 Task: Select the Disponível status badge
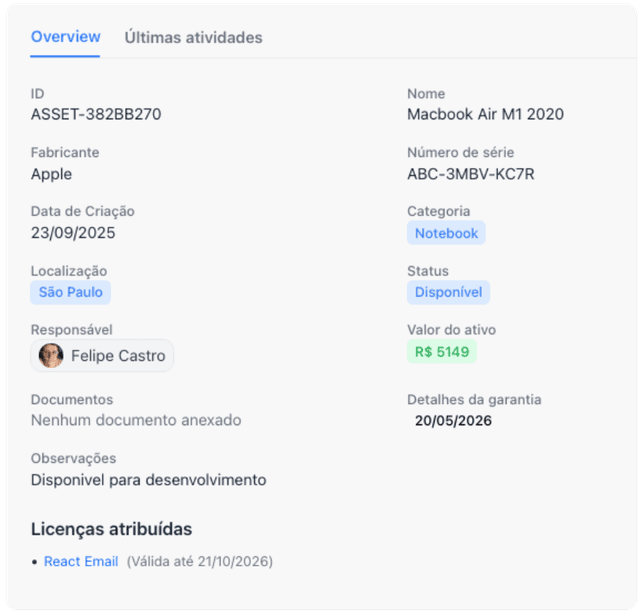[448, 292]
